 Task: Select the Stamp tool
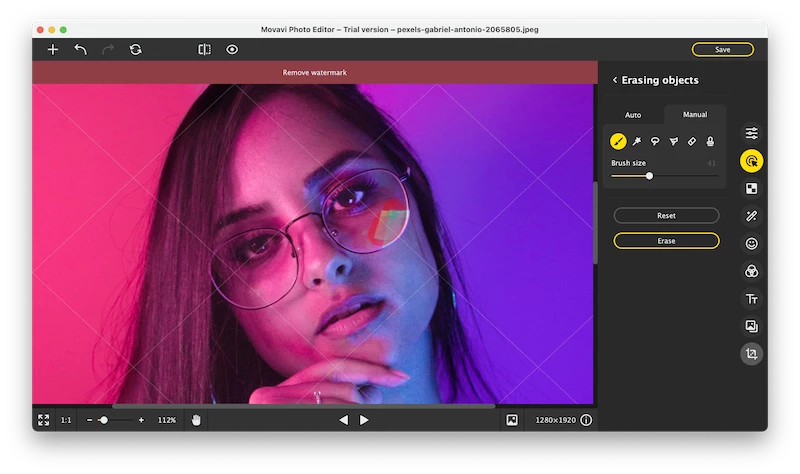[710, 141]
